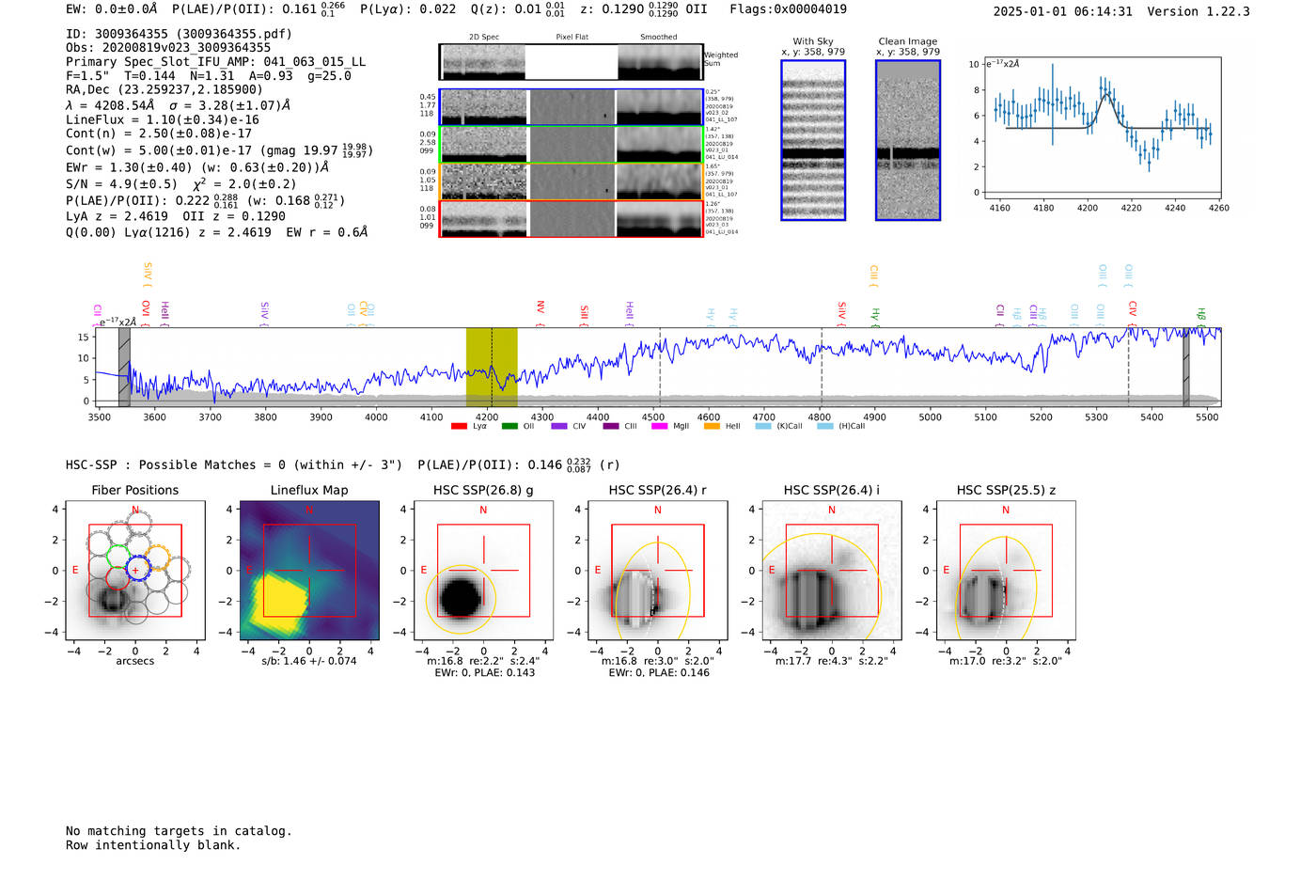
Task: Click the S/N = 4.9 line
Action: tap(181, 184)
